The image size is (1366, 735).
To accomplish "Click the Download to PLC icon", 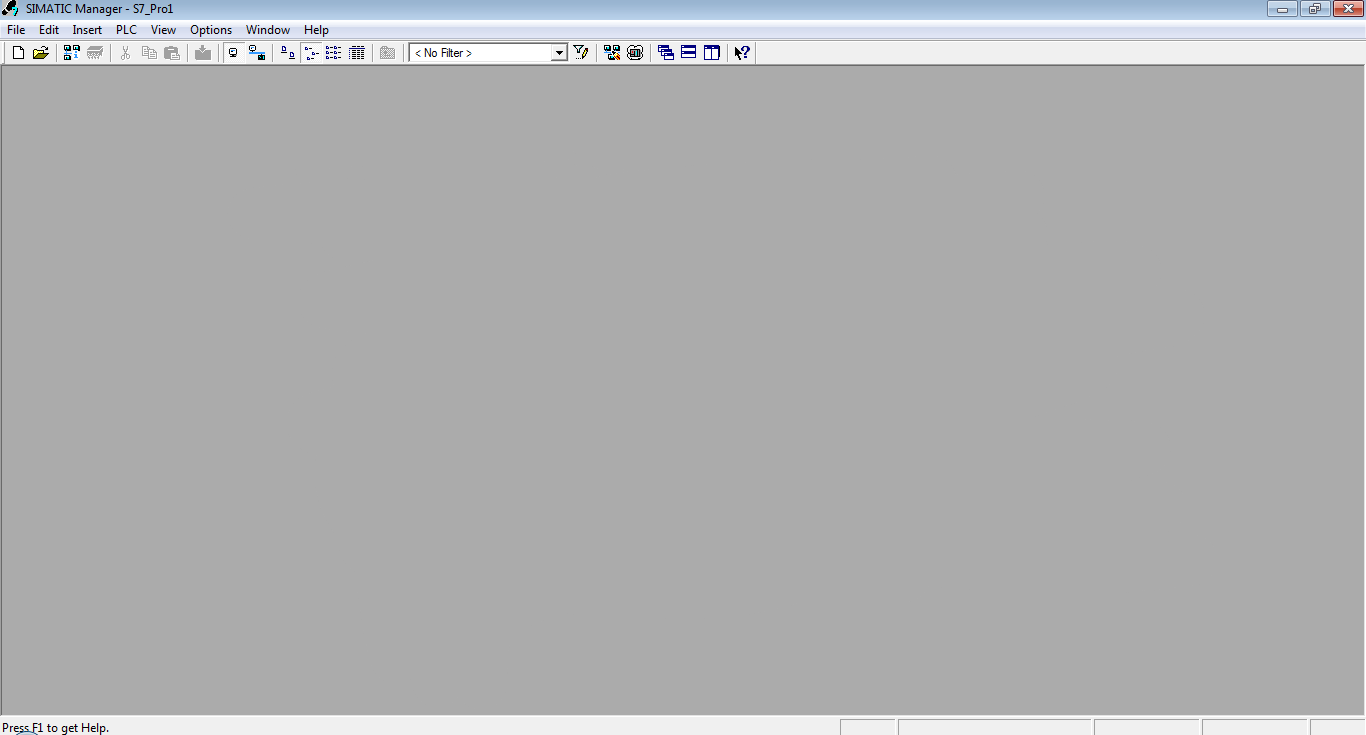I will 203,53.
